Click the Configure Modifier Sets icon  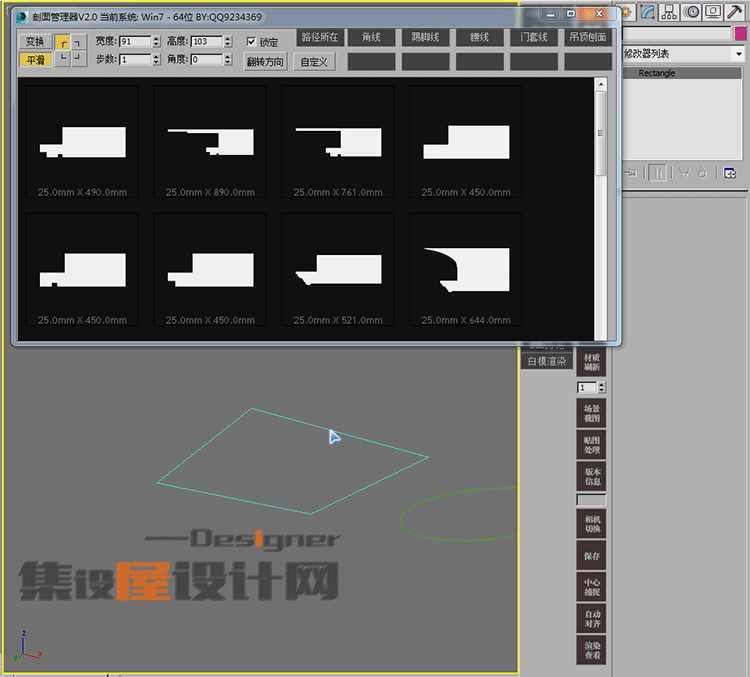click(x=729, y=173)
